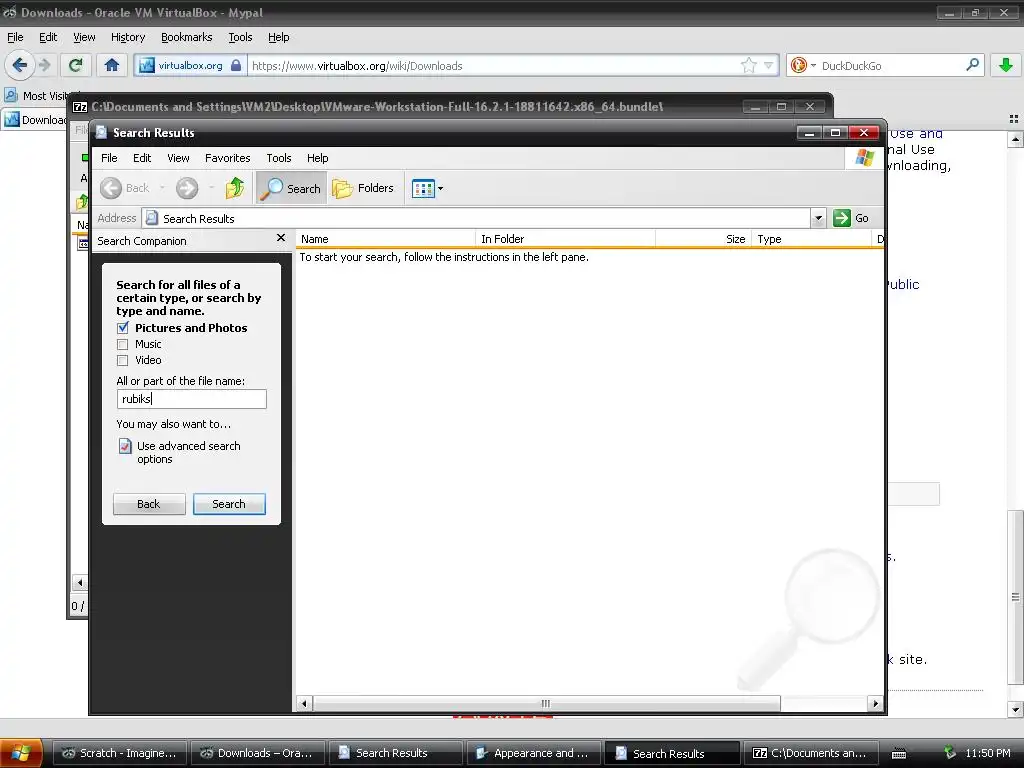The height and width of the screenshot is (768, 1024).
Task: Click the Search button in Search Companion
Action: [229, 504]
